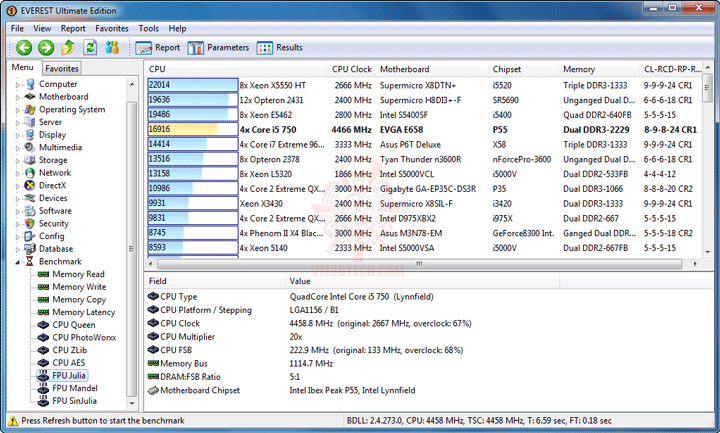Viewport: 720px width, 433px height.
Task: Open the Help menu
Action: click(x=177, y=28)
